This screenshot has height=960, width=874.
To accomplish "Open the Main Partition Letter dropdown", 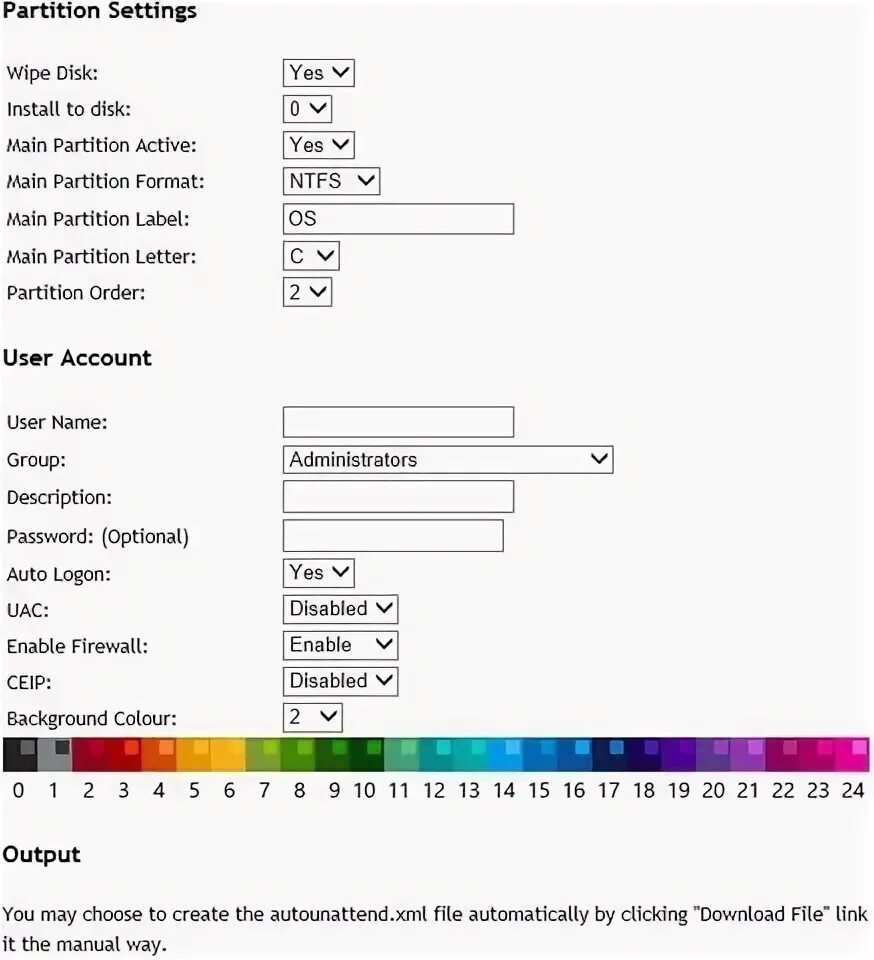I will [311, 256].
